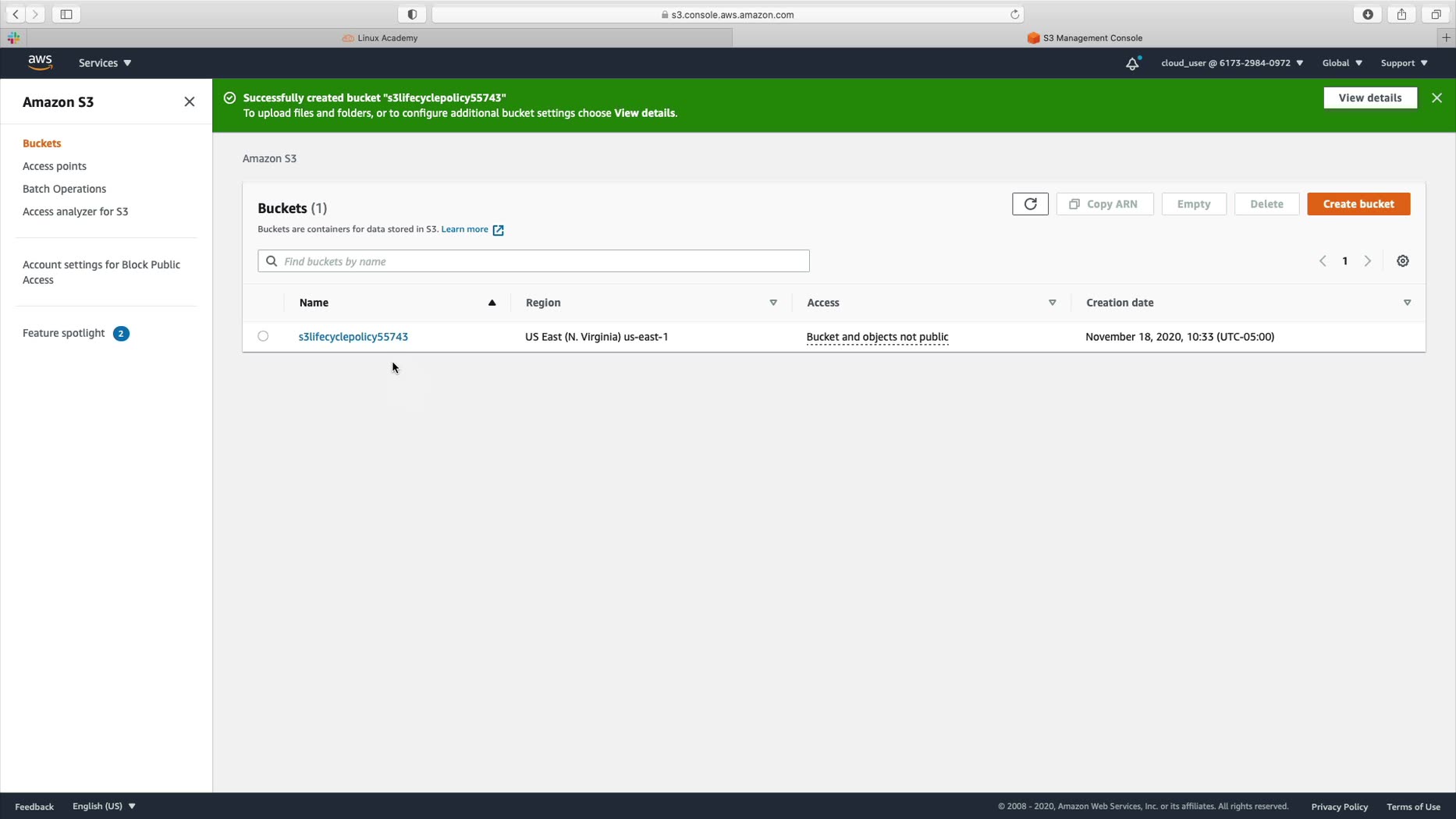Refresh the buckets list
This screenshot has height=819, width=1456.
click(x=1030, y=204)
